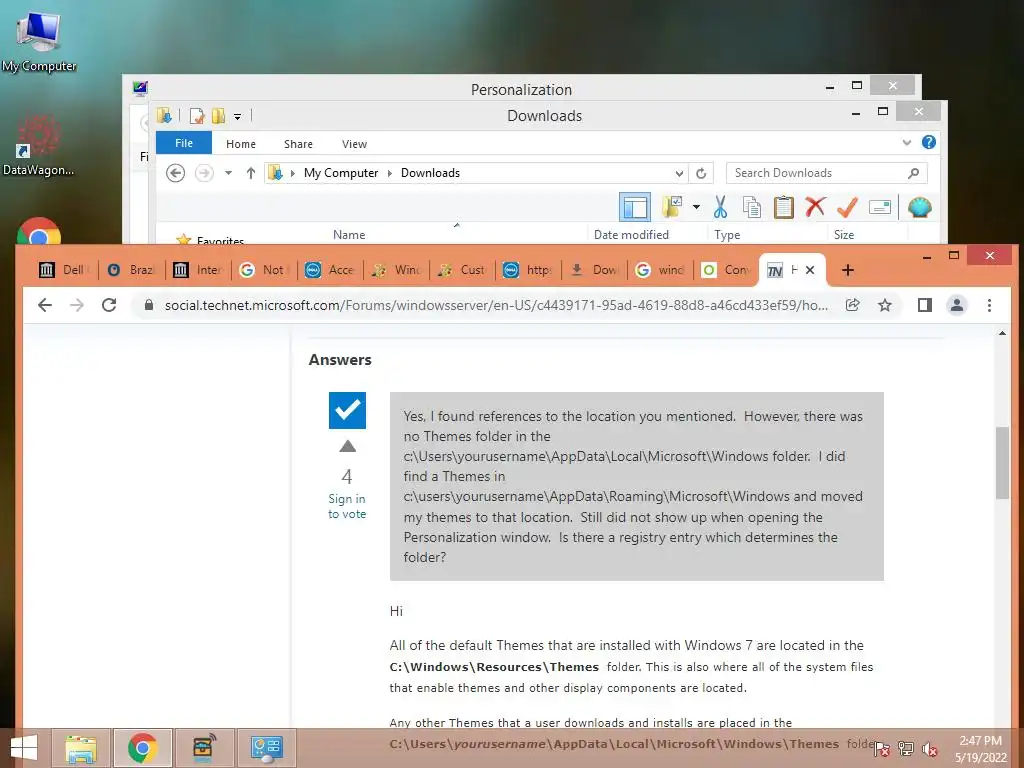Open the DataWagon desktop shortcut
This screenshot has height=768, width=1024.
(38, 146)
